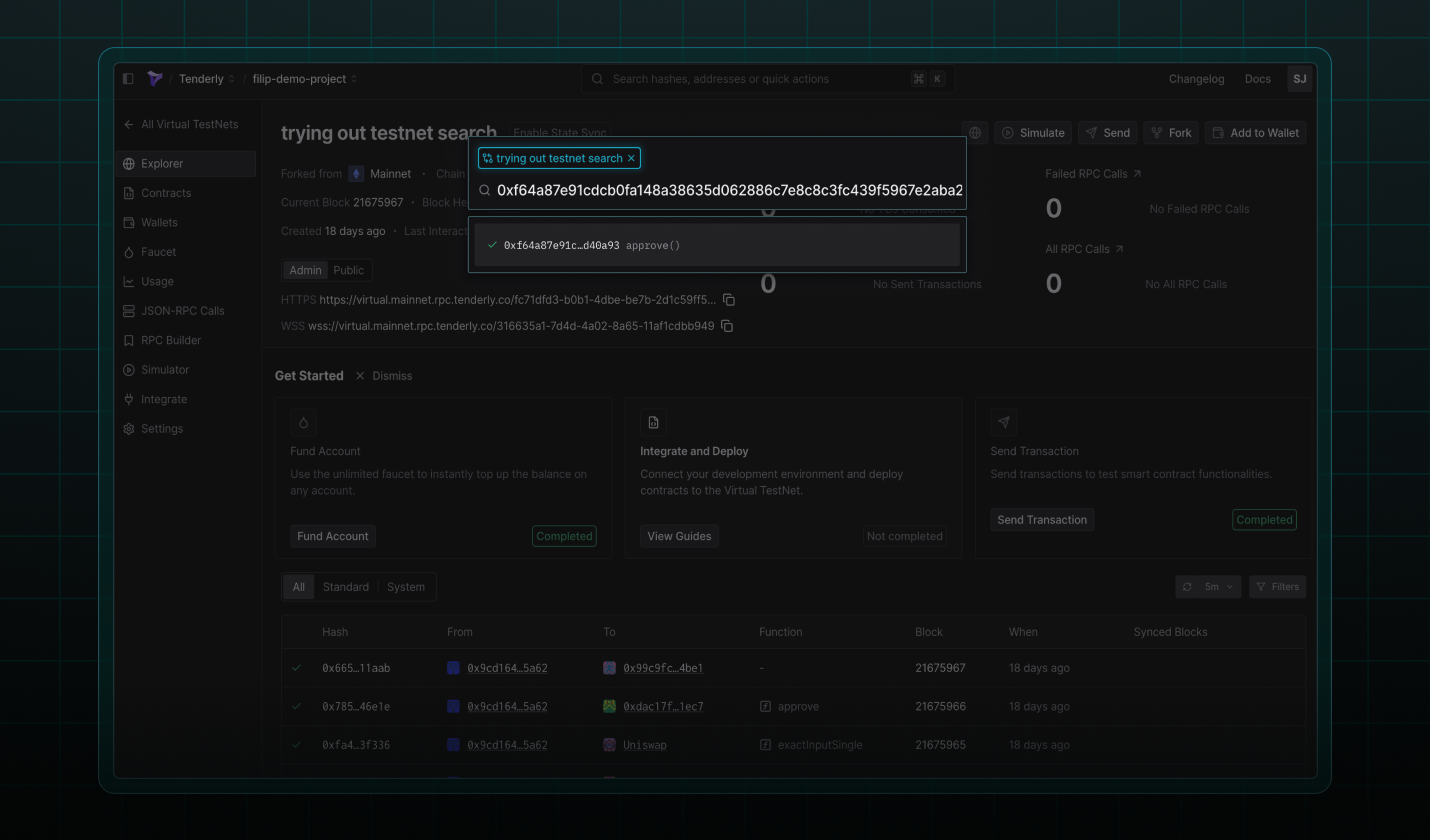Open the Faucet section in sidebar

[159, 251]
